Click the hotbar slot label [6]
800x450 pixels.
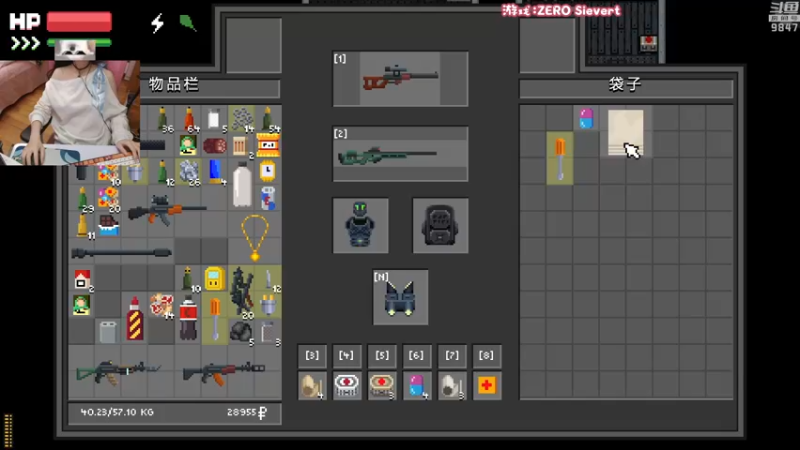pyautogui.click(x=417, y=356)
